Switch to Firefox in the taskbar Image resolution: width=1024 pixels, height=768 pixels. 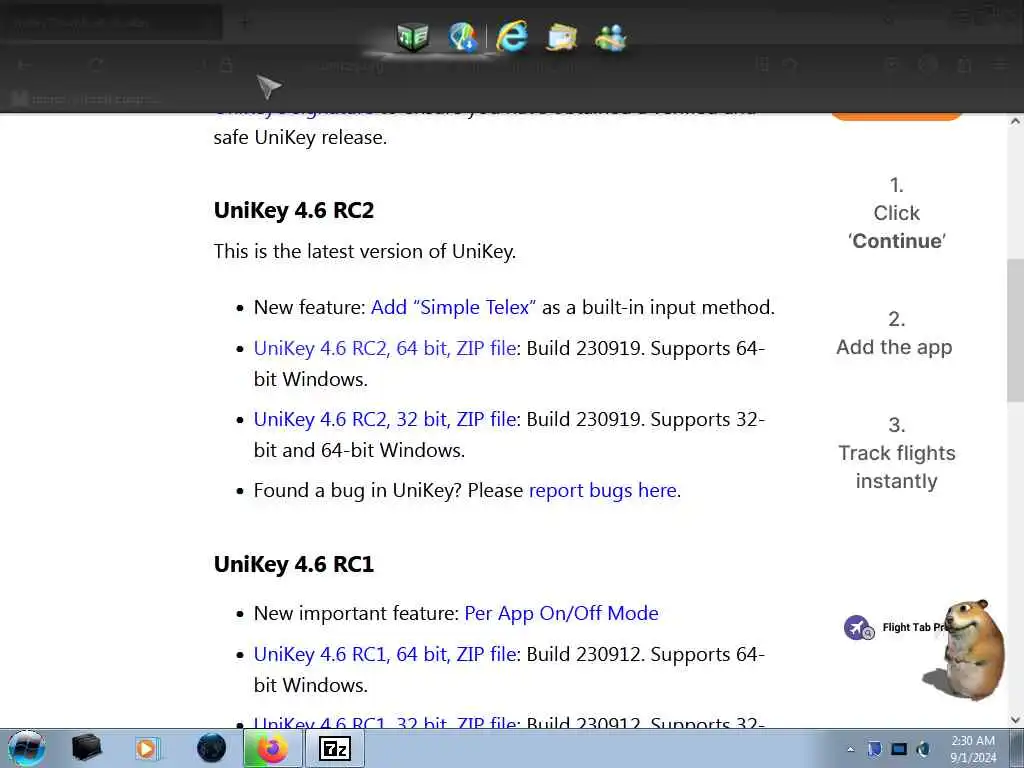[272, 748]
